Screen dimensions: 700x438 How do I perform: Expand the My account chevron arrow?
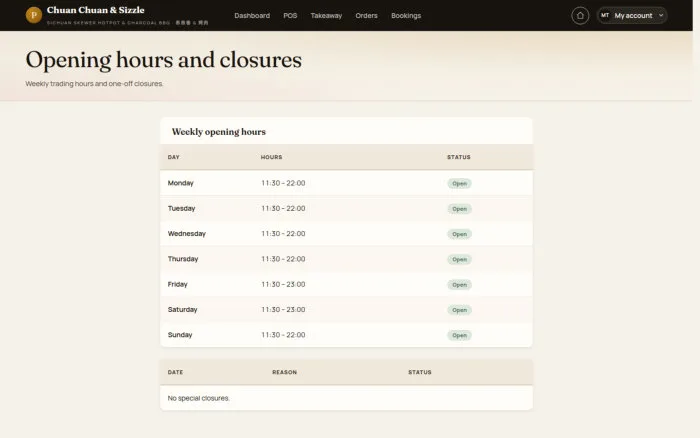pyautogui.click(x=661, y=16)
